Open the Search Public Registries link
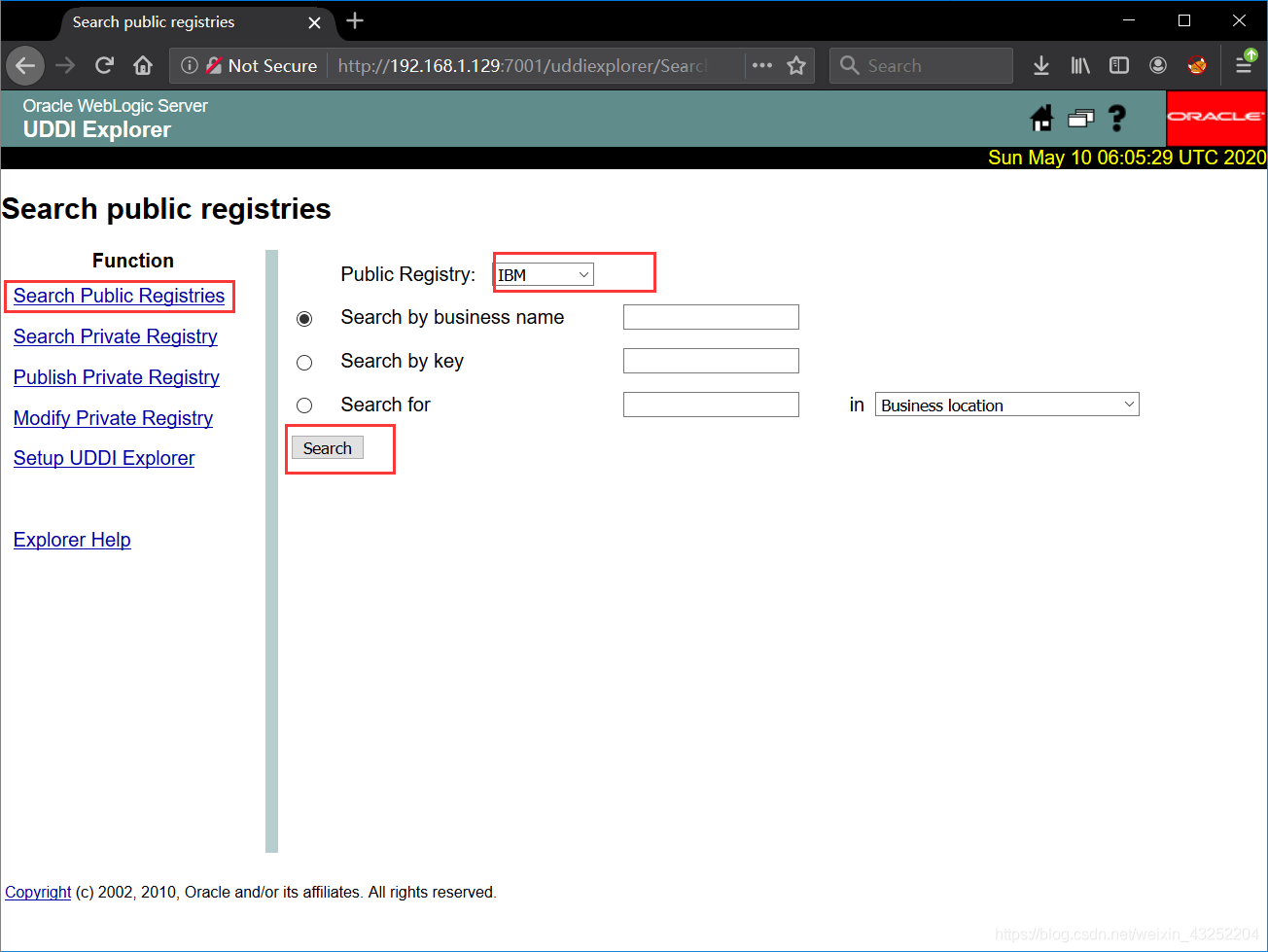1268x952 pixels. click(119, 296)
